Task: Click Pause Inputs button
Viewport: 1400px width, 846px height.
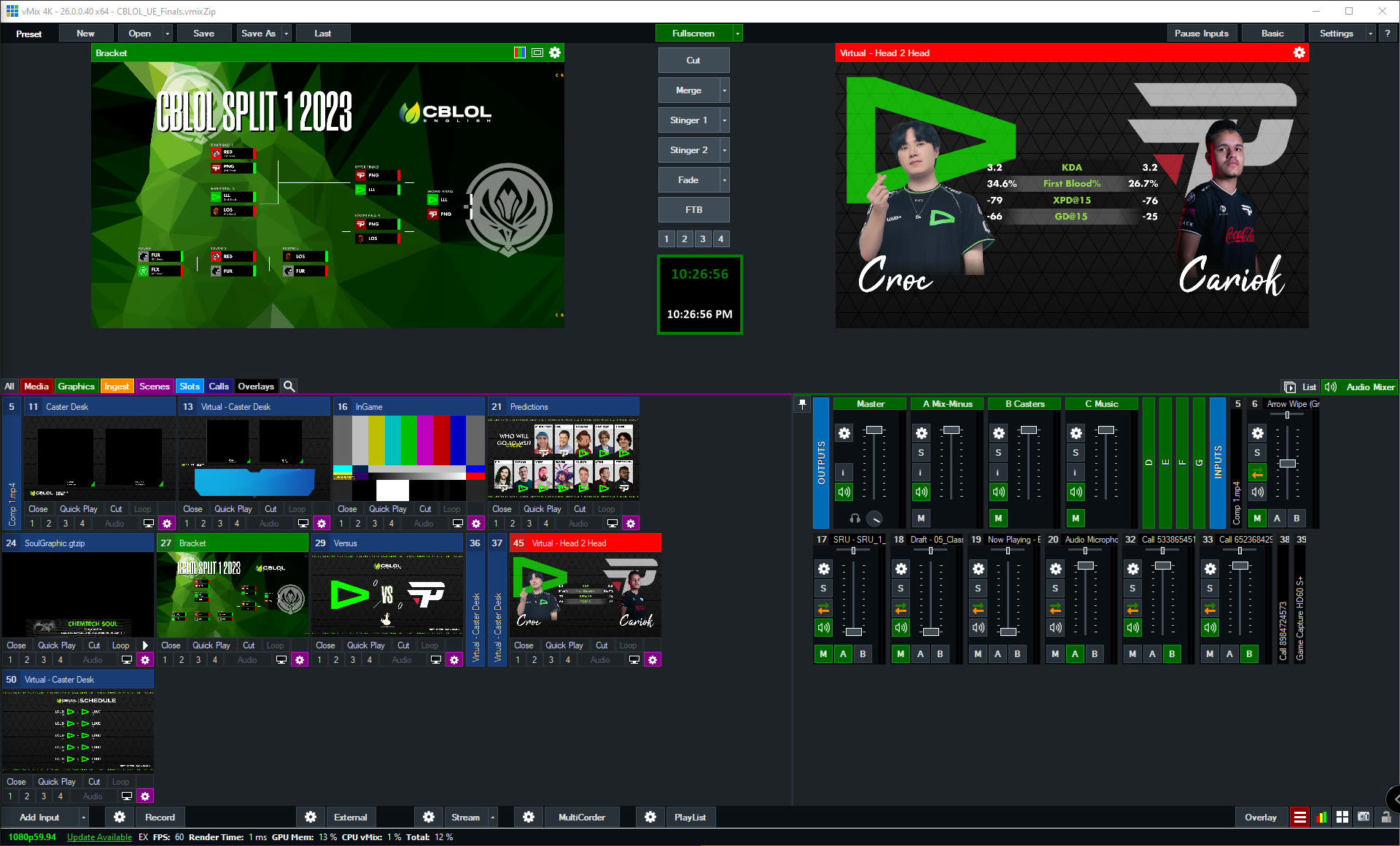Action: [x=1202, y=34]
